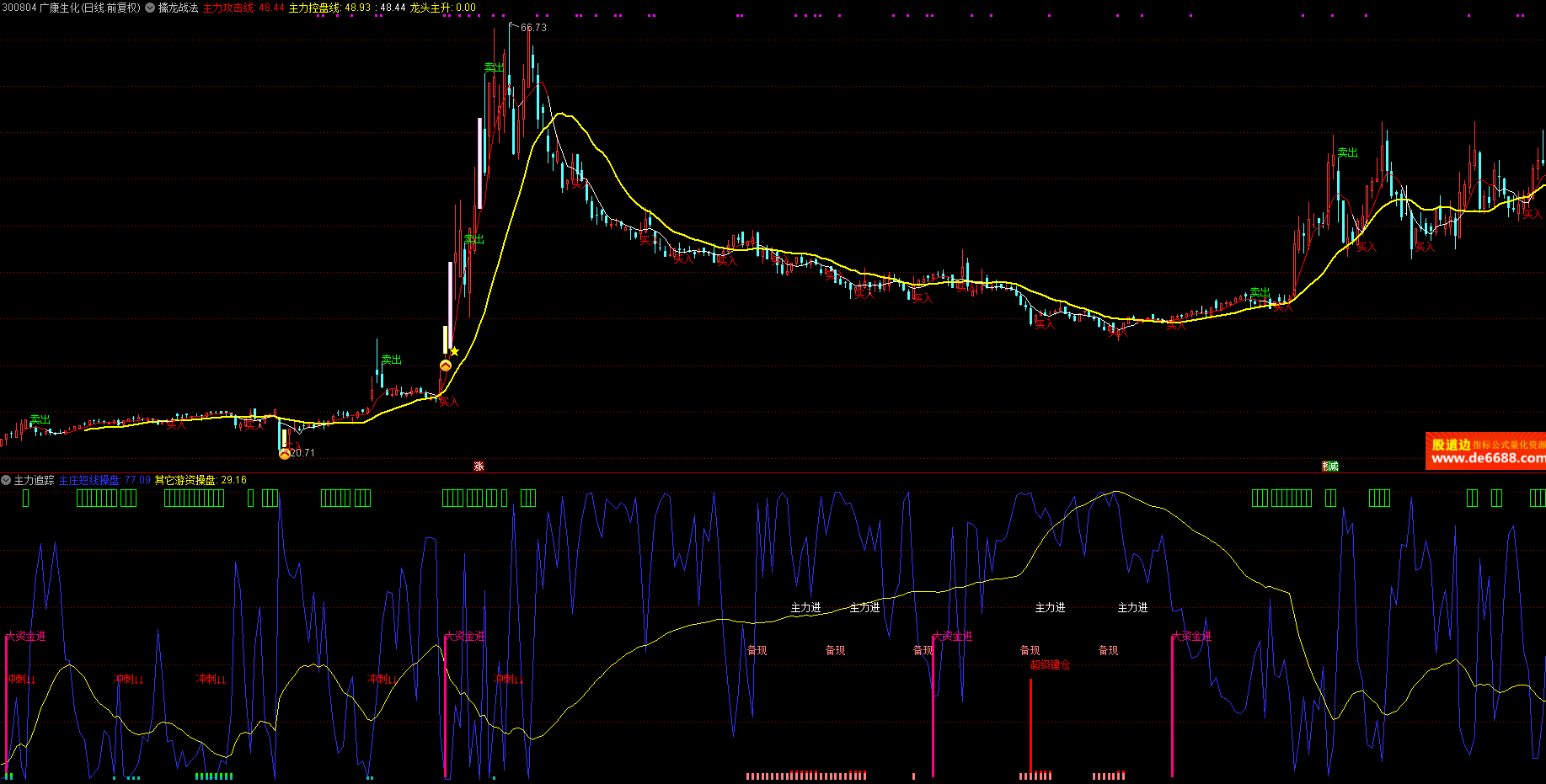Click the 买入 label under the yellow star
The image size is (1546, 784).
tap(449, 402)
